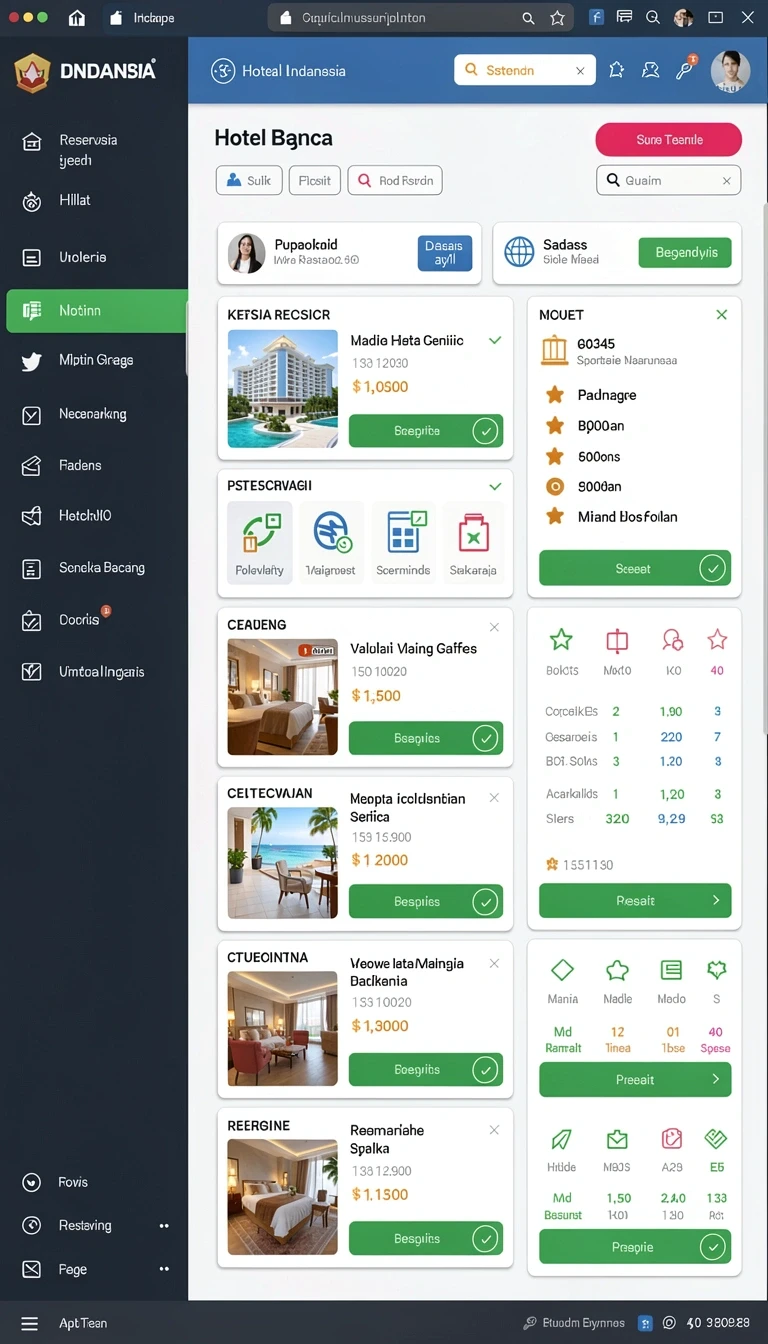Select the Sekaraja tile
Screen dimensions: 768x1344
[473, 542]
